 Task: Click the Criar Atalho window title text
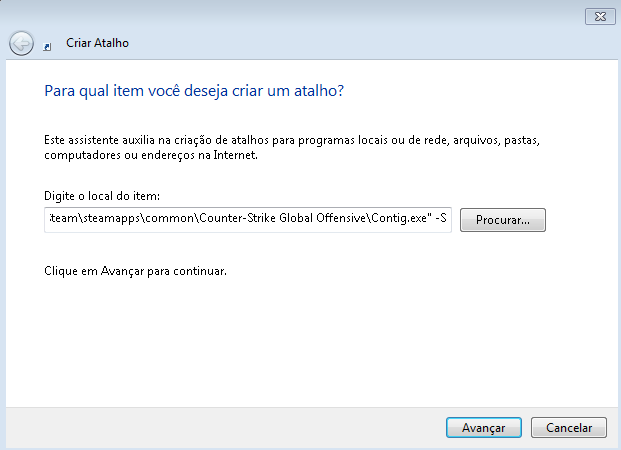pyautogui.click(x=98, y=44)
